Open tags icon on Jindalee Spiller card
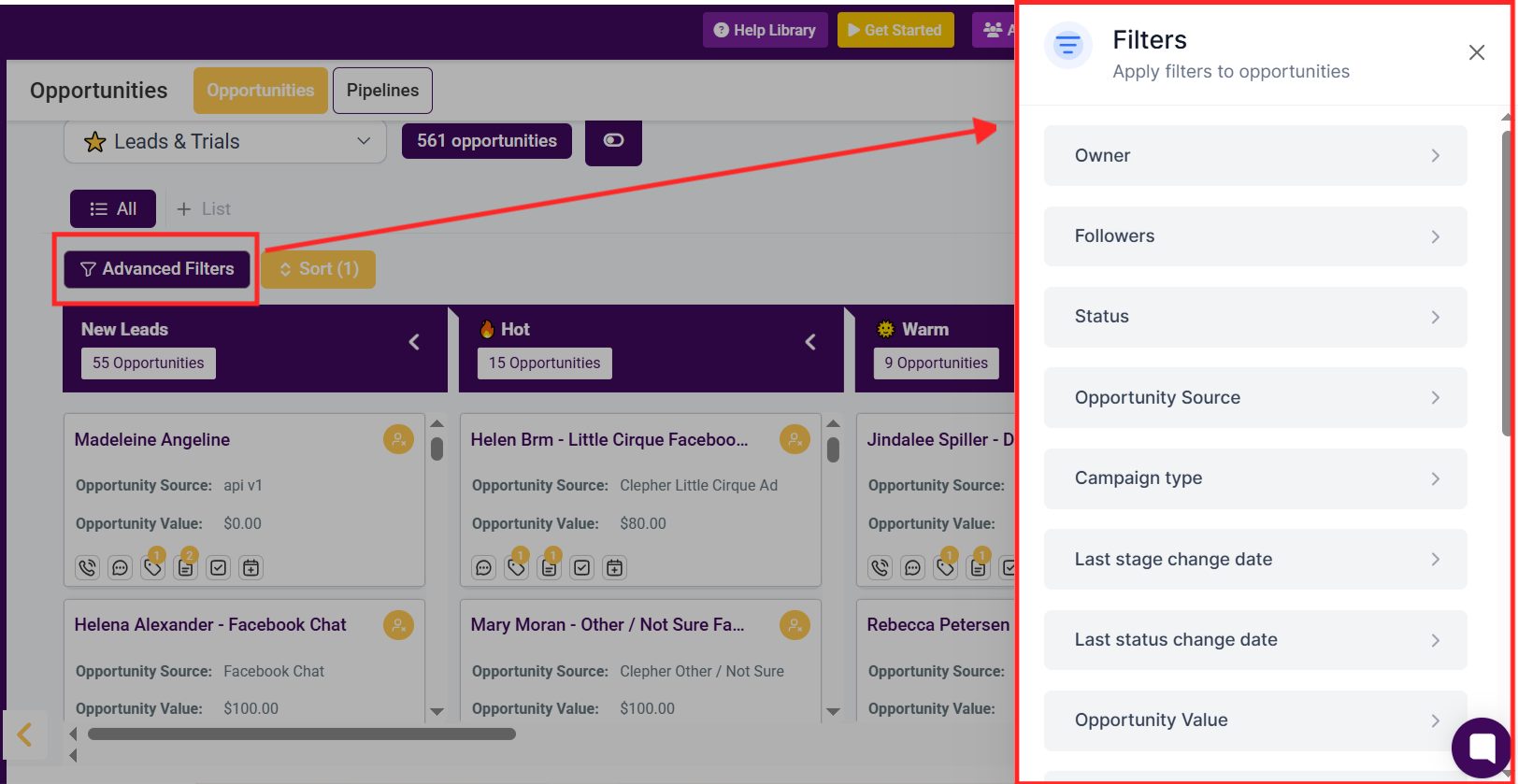1518x784 pixels. coord(946,567)
